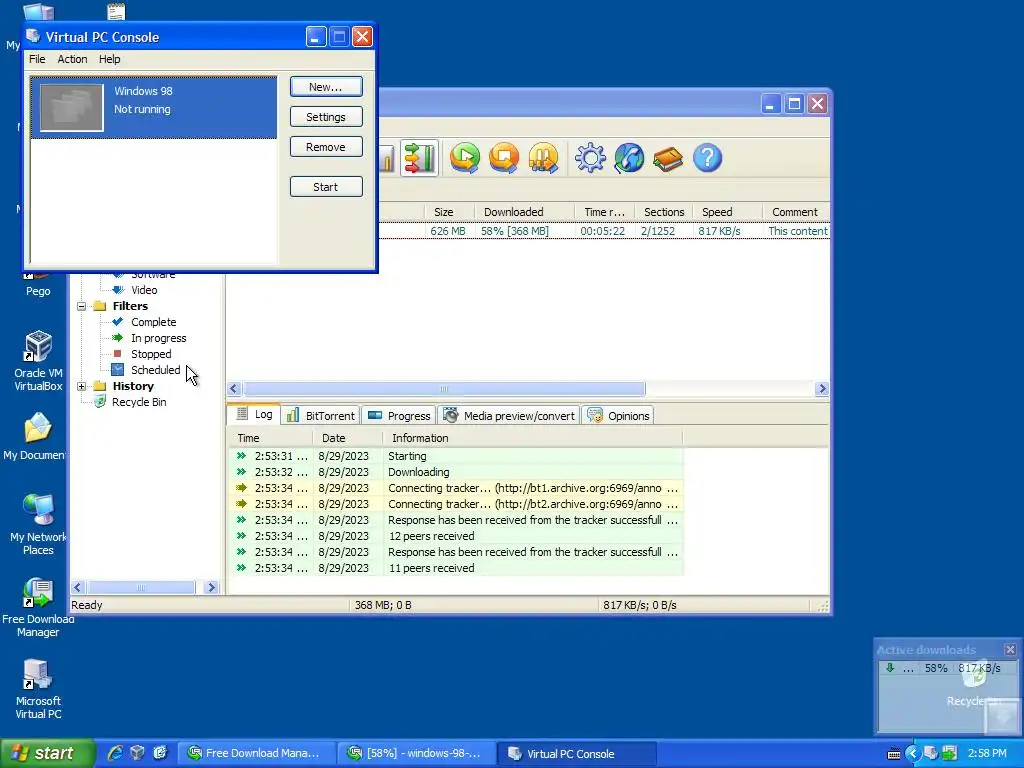1024x768 pixels.
Task: Select the bt1.archive.org tracker log entry
Action: click(456, 488)
